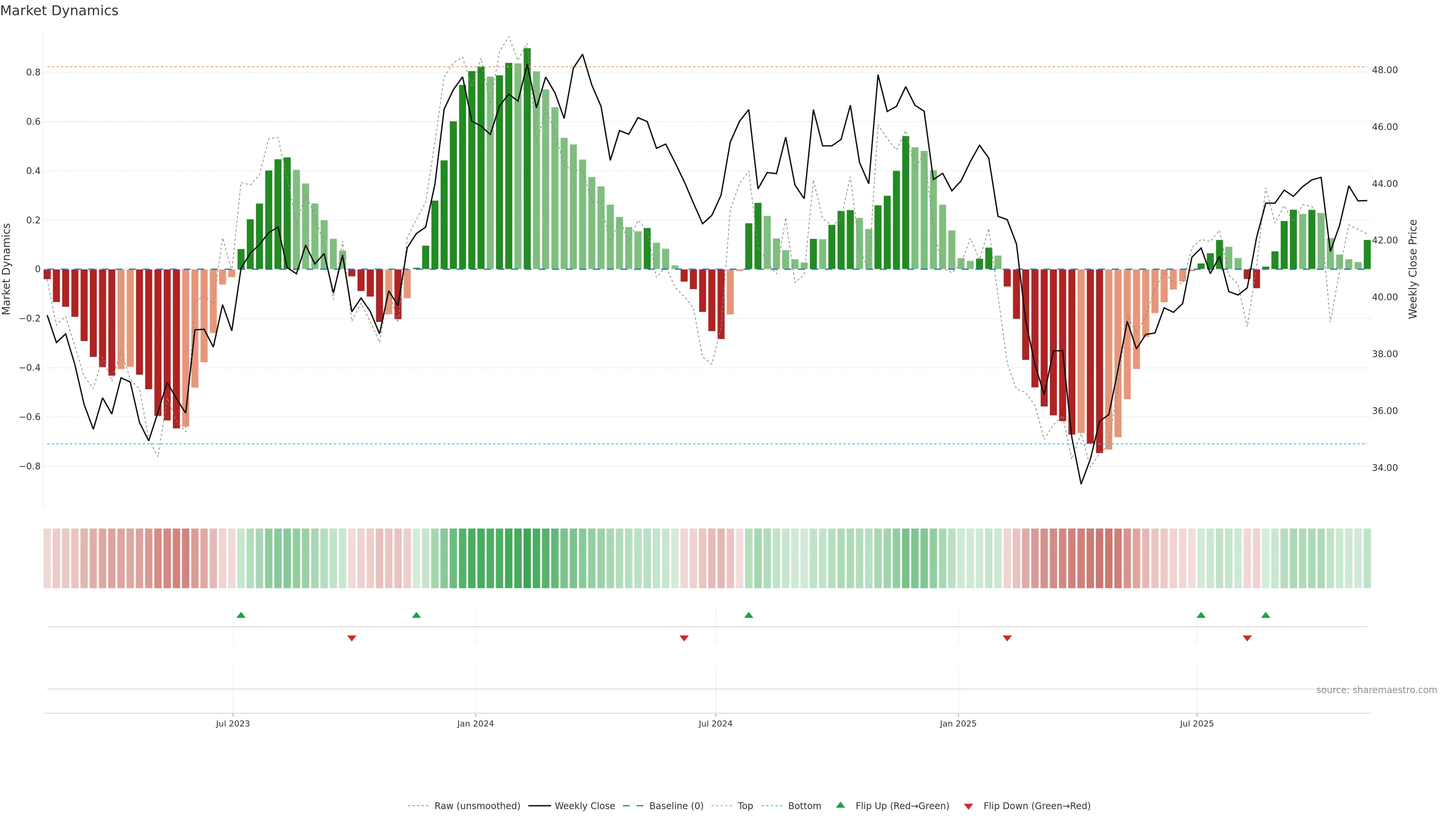Click the last green flip-up marker
The image size is (1456, 819).
1266,615
